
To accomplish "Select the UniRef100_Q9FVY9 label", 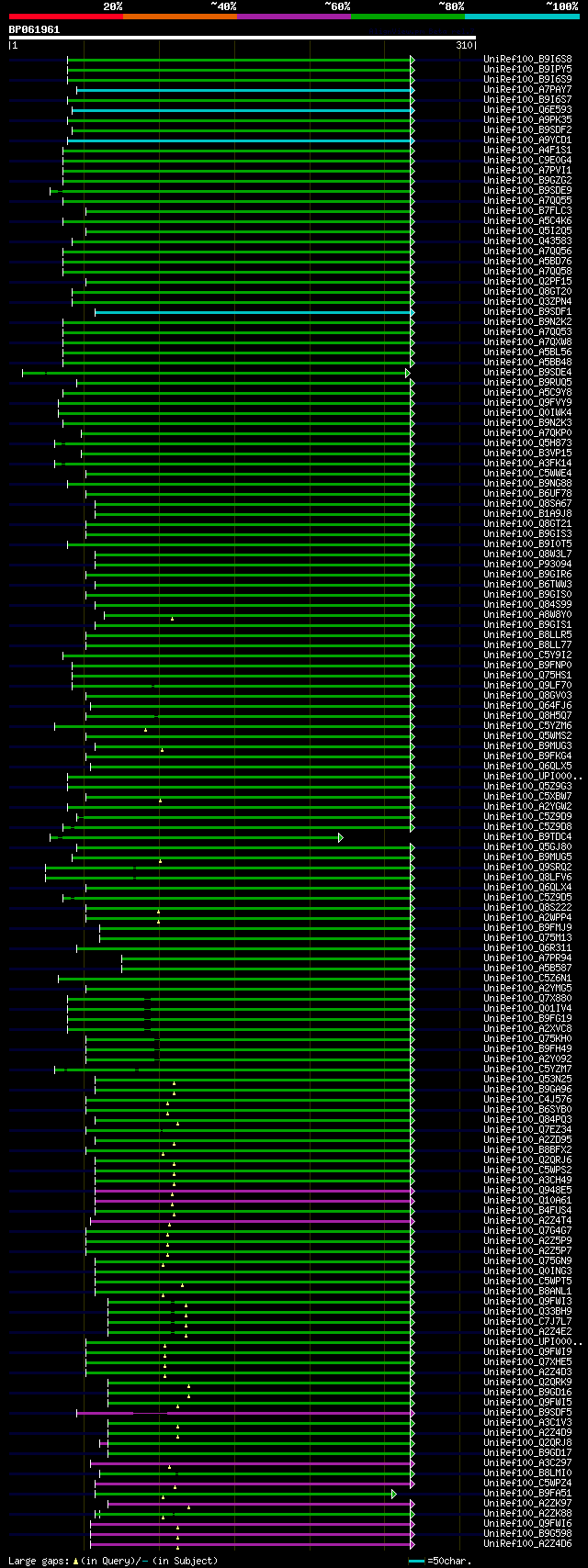I will pos(527,403).
